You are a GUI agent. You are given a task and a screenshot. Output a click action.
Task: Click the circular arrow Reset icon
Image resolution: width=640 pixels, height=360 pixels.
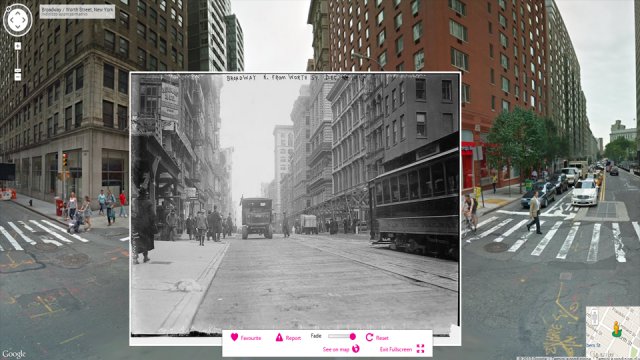[369, 337]
